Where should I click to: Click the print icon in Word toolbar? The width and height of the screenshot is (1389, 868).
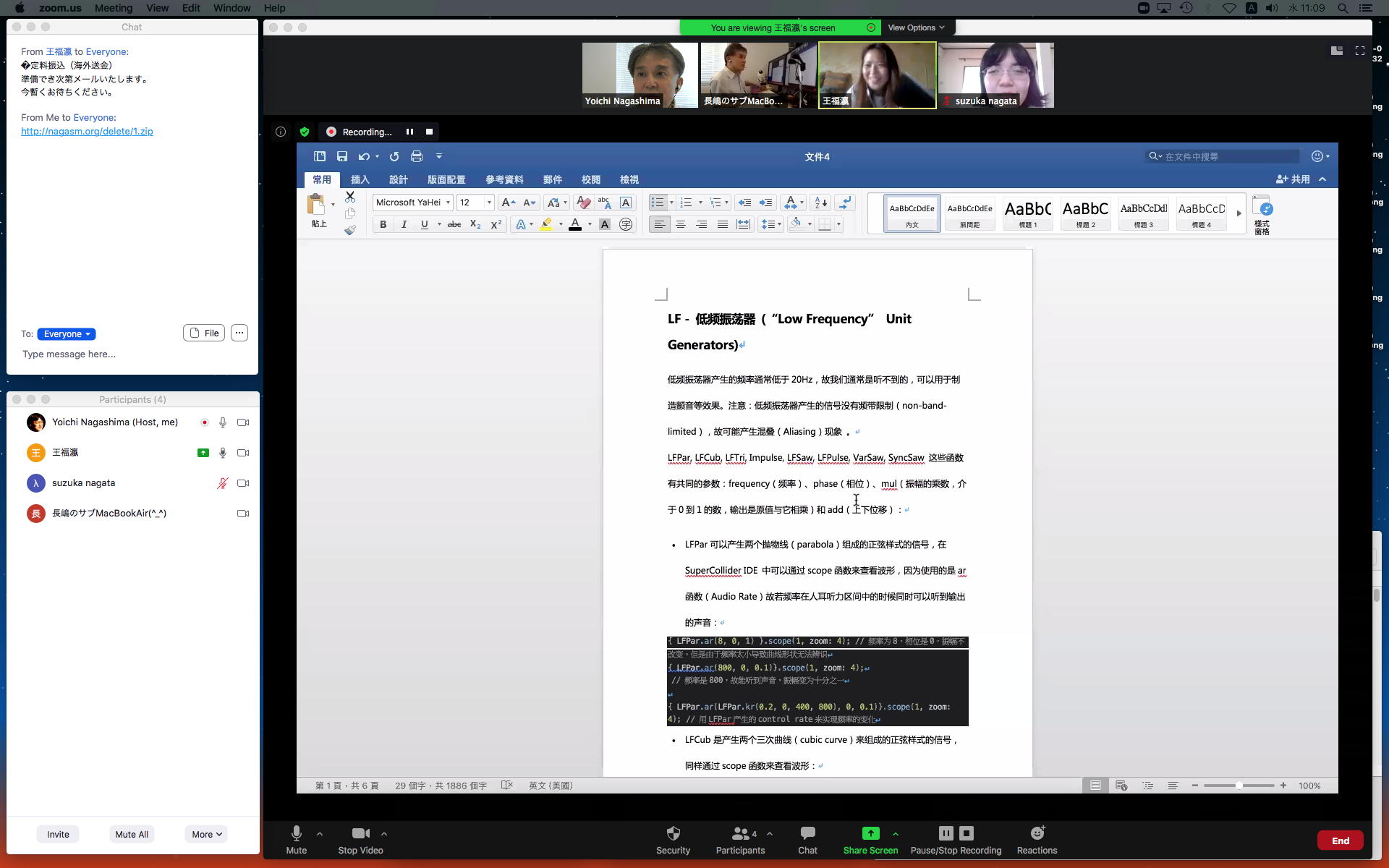[x=417, y=156]
